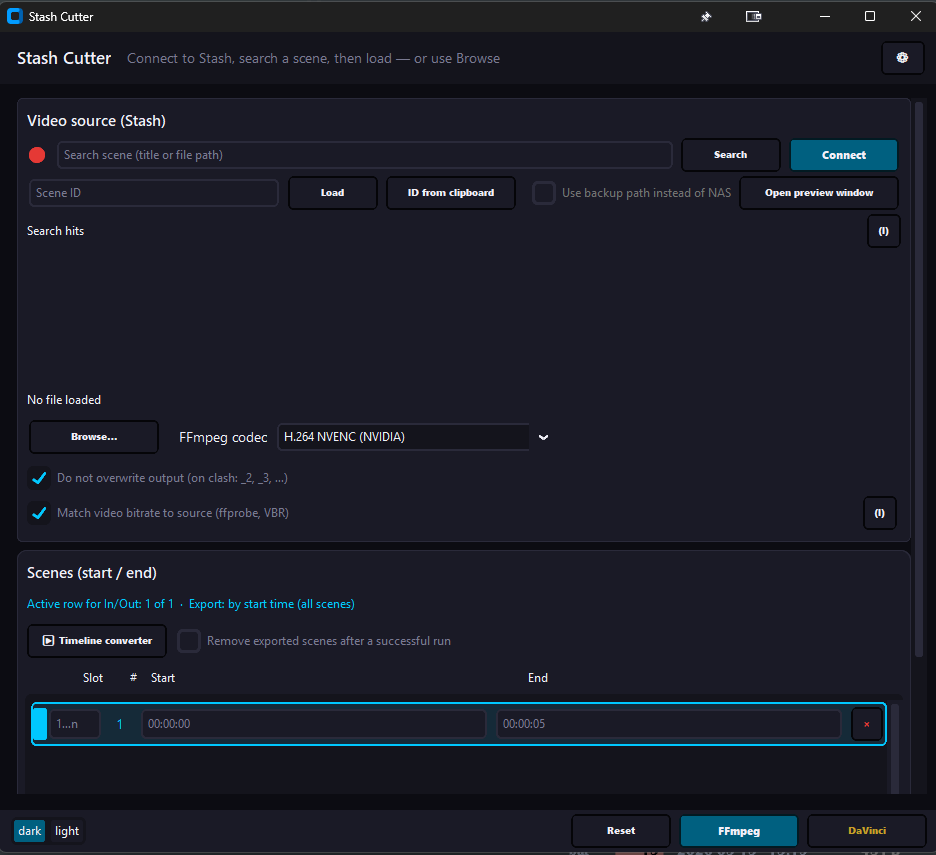Screen dimensions: 936x855
Task: Reset the form
Action: click(621, 831)
